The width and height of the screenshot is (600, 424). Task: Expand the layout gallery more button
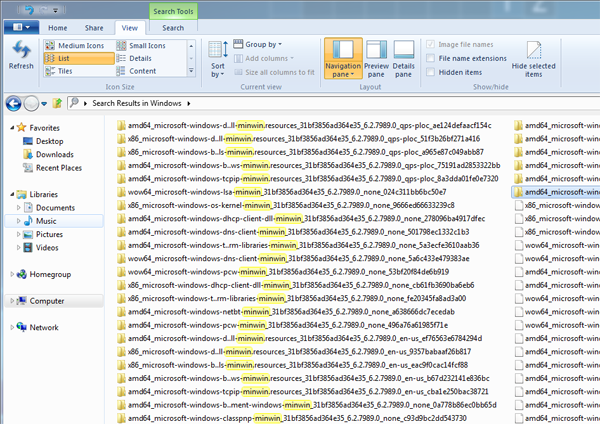[191, 71]
